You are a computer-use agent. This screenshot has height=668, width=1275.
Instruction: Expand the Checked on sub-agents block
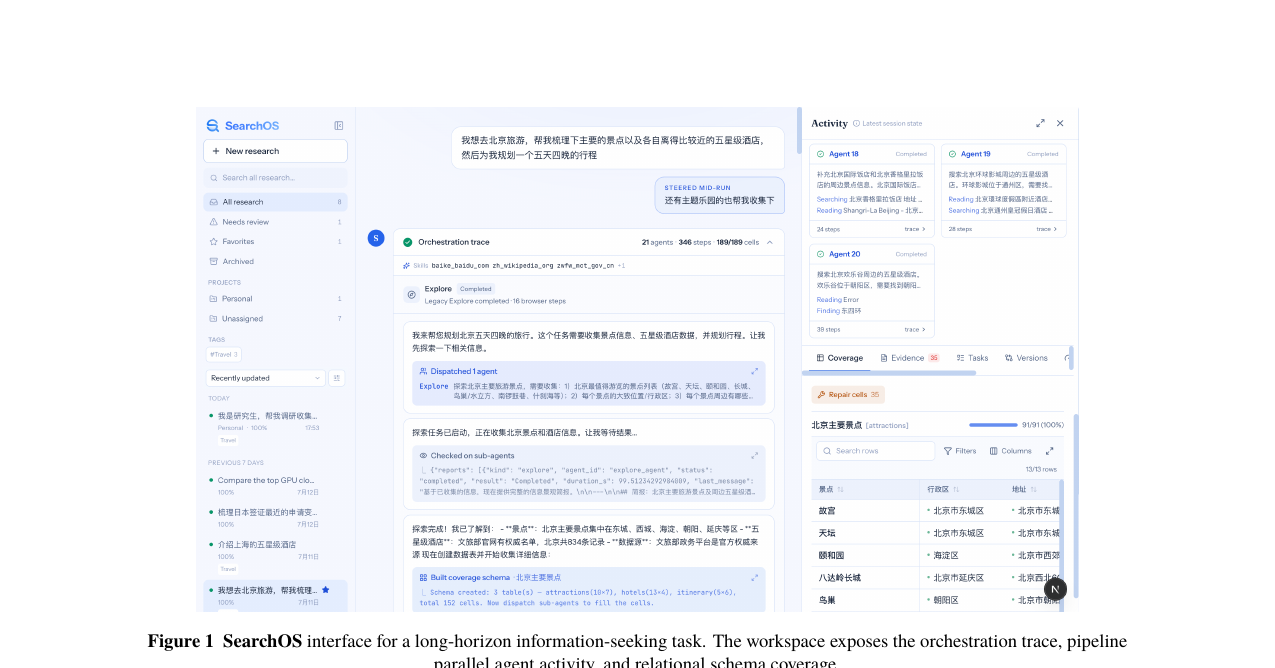(755, 455)
